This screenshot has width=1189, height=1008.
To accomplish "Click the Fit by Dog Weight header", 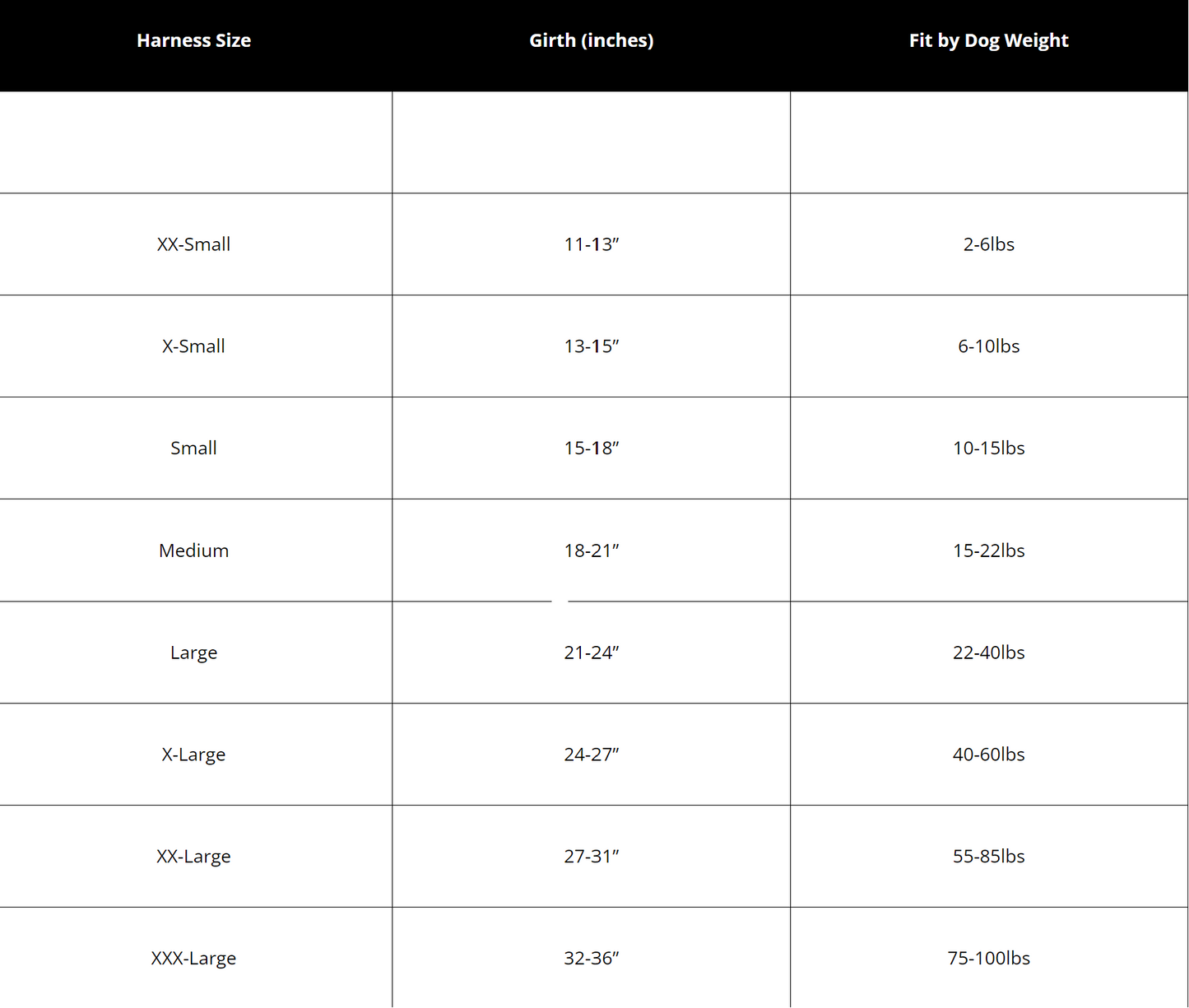I will click(988, 40).
